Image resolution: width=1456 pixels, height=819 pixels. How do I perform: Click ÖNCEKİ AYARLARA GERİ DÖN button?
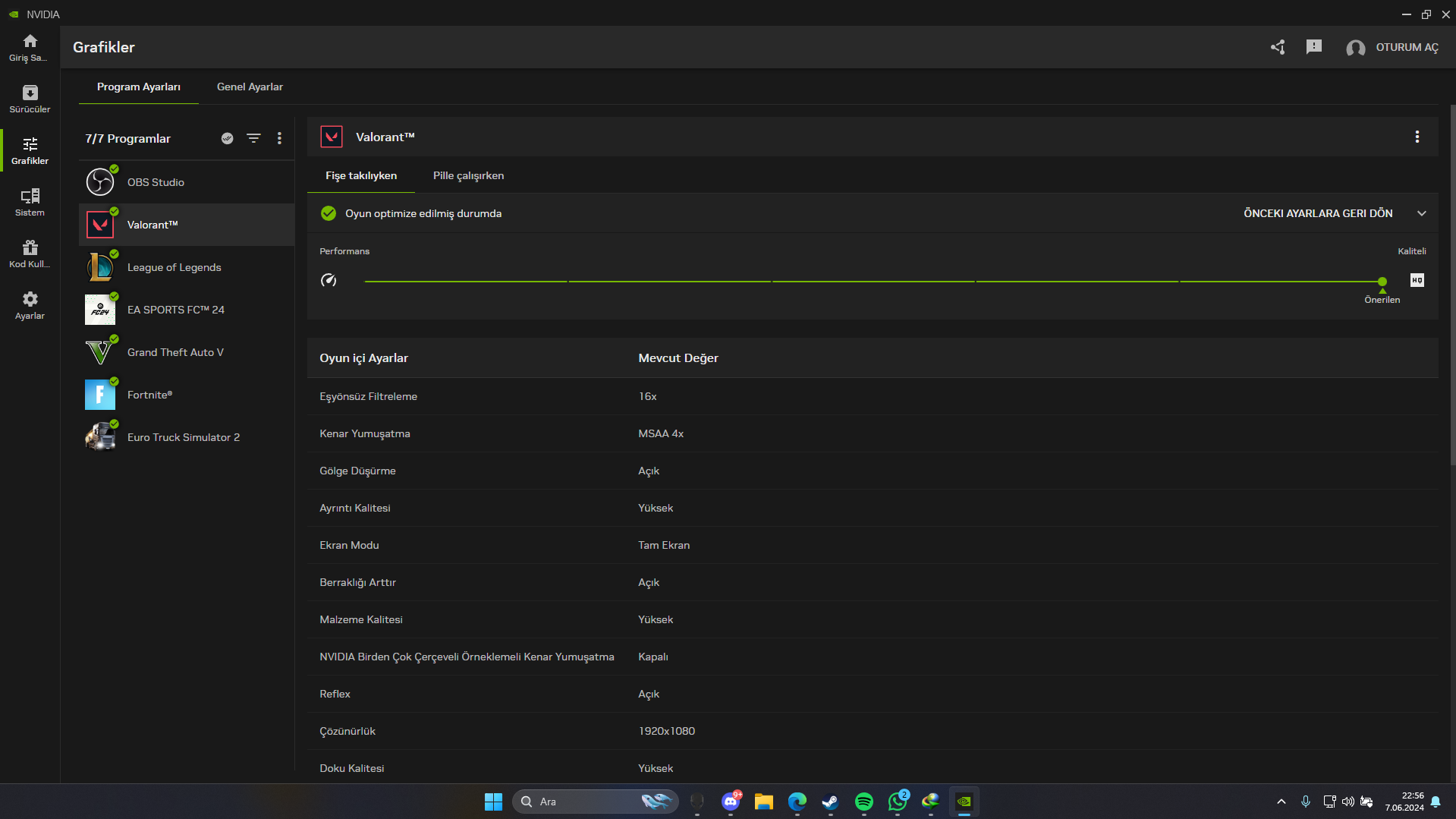tap(1318, 213)
